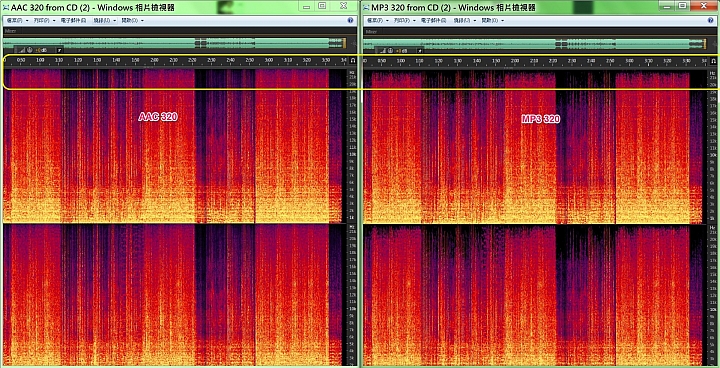The width and height of the screenshot is (720, 368).
Task: Click the headphone icon beside the MP3 timeline ruler
Action: (x=713, y=60)
